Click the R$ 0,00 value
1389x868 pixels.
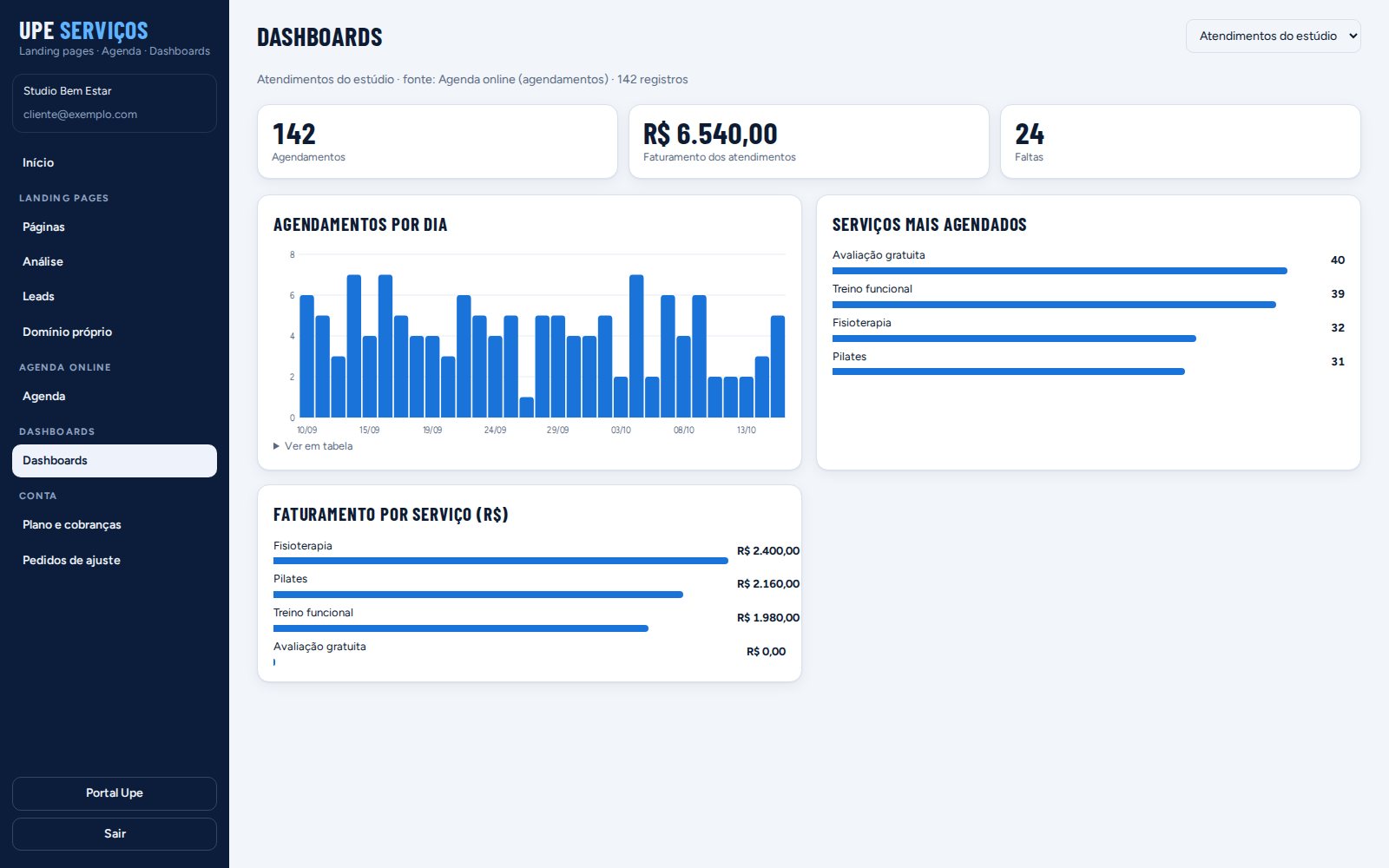[767, 652]
